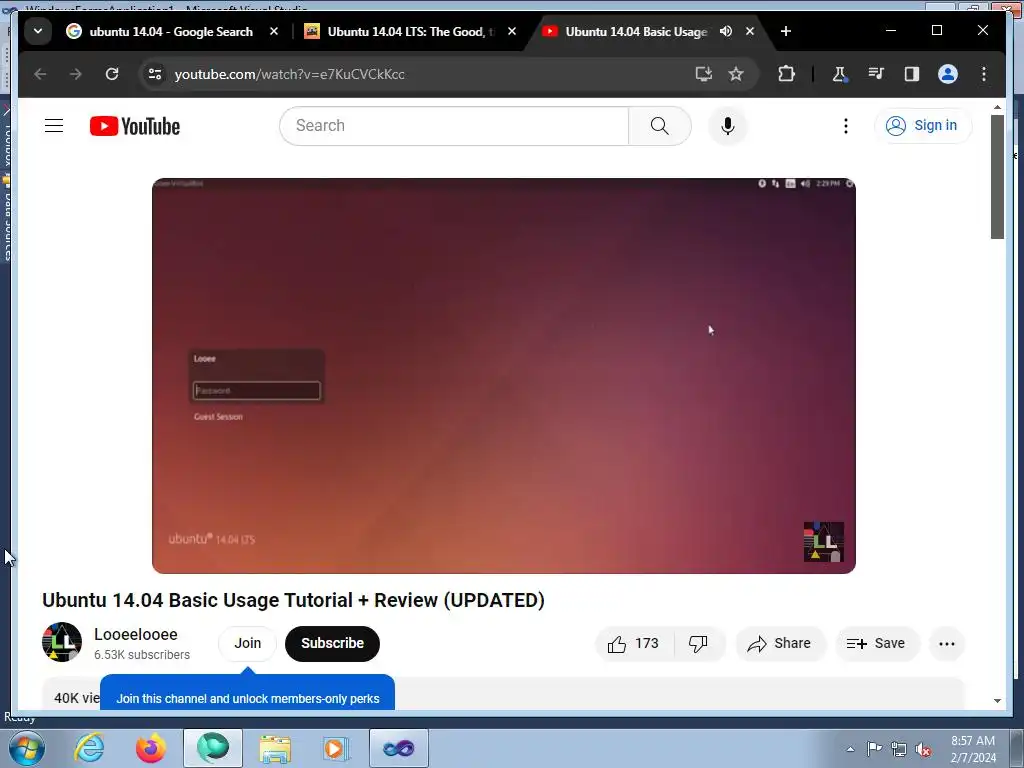The width and height of the screenshot is (1024, 768).
Task: Click Join to become a member
Action: pyautogui.click(x=248, y=643)
